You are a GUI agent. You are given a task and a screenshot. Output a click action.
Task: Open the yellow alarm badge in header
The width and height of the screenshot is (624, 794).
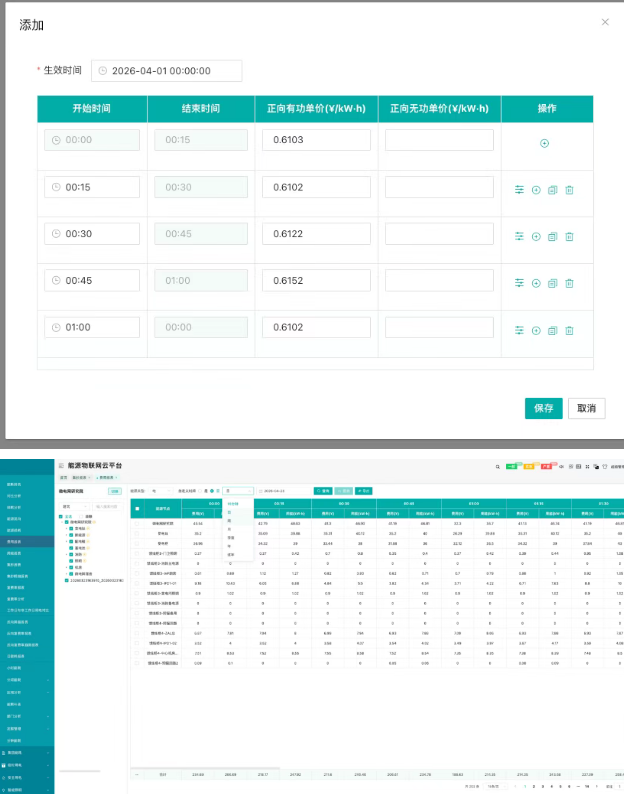(530, 466)
